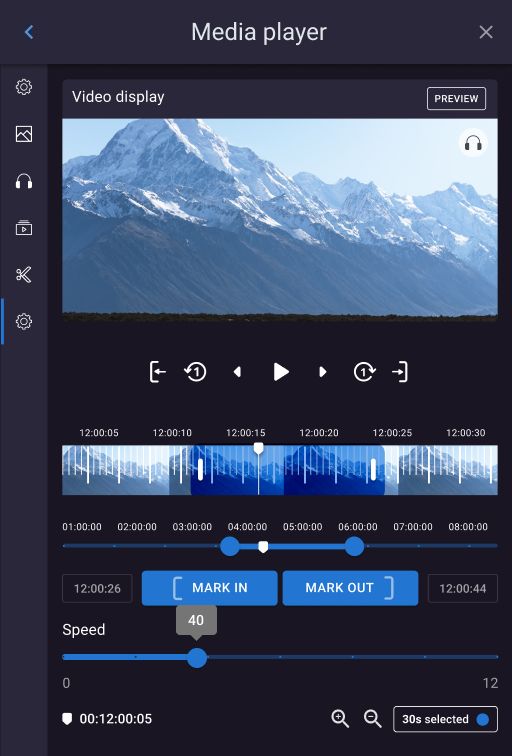This screenshot has width=512, height=756.
Task: Skip forward one second
Action: point(364,372)
